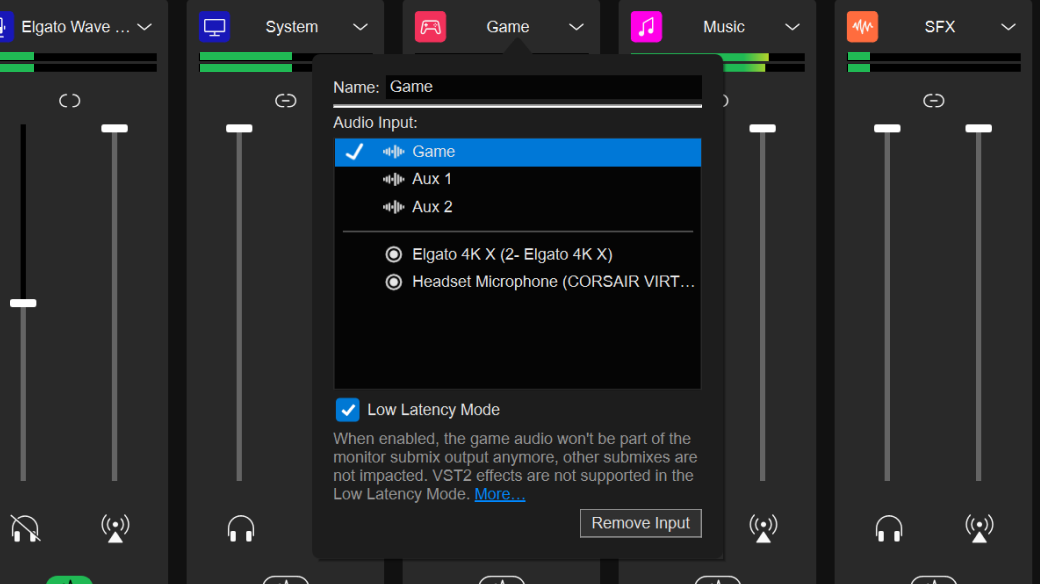This screenshot has width=1040, height=584.
Task: Select the Elgato 4K X radio button
Action: click(394, 254)
